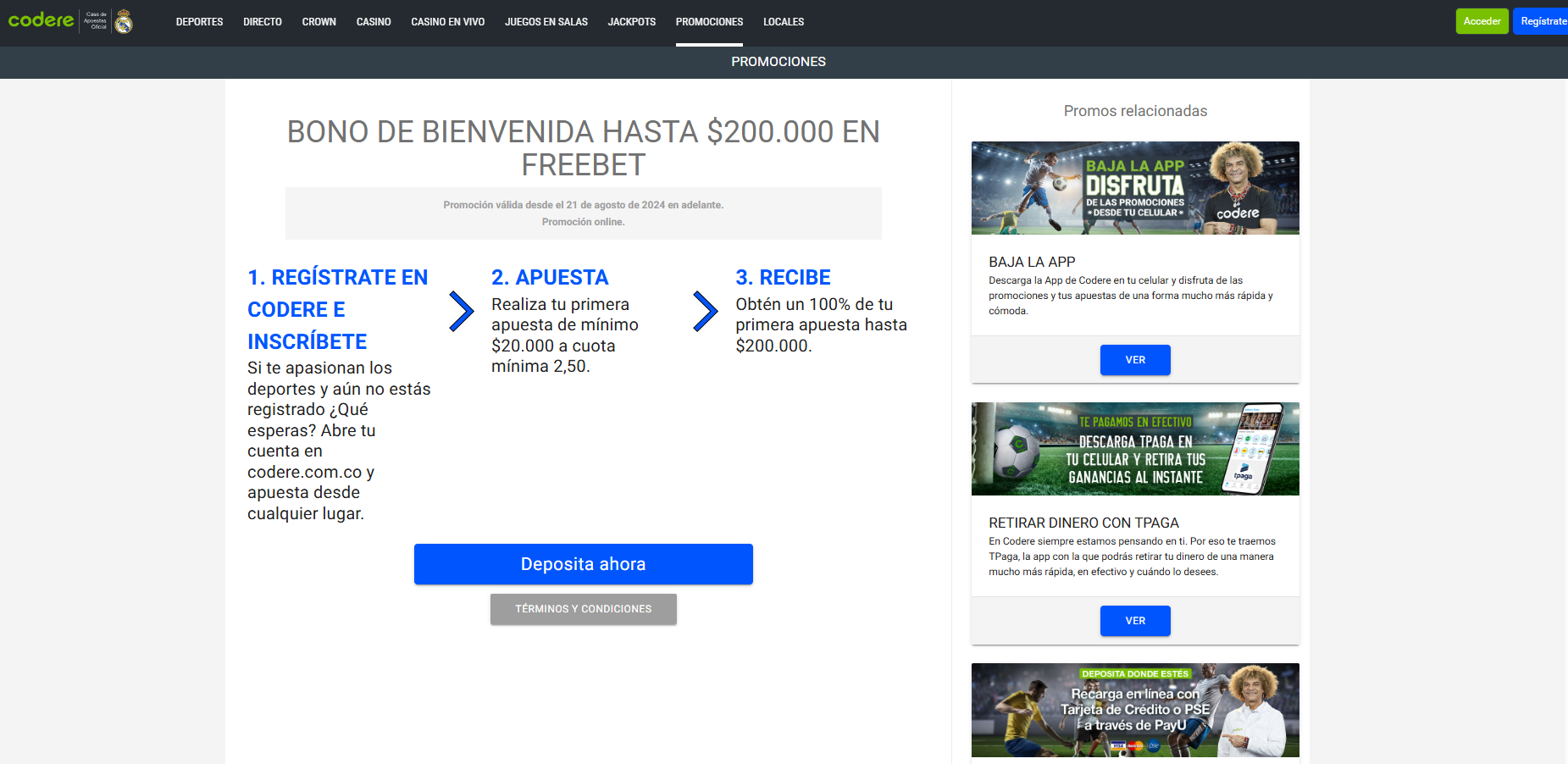This screenshot has height=764, width=1568.
Task: Open the TPAGA promo banner image
Action: (1135, 449)
